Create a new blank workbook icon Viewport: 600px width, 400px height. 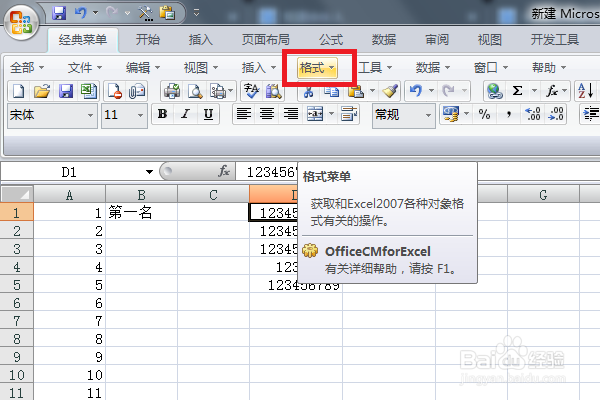point(18,91)
